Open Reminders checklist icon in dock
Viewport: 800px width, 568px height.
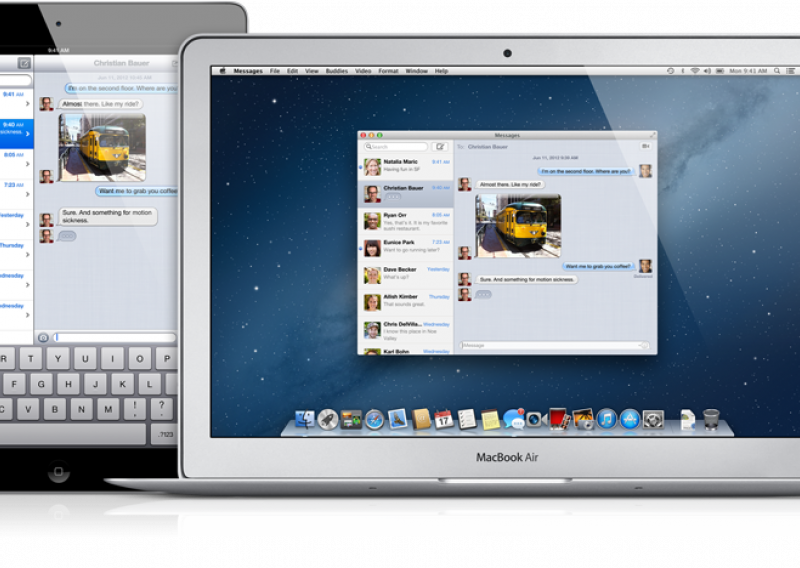pos(467,419)
